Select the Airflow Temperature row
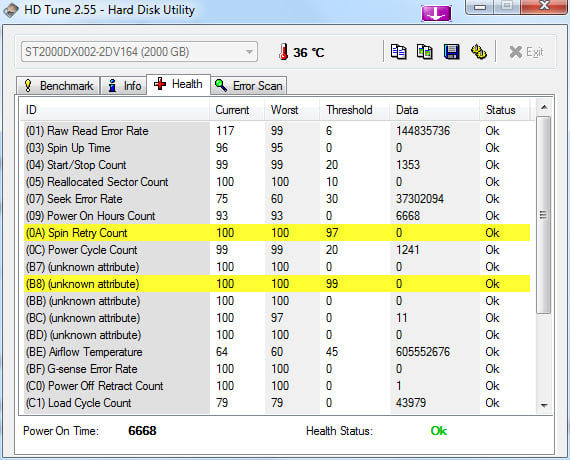 tap(277, 352)
